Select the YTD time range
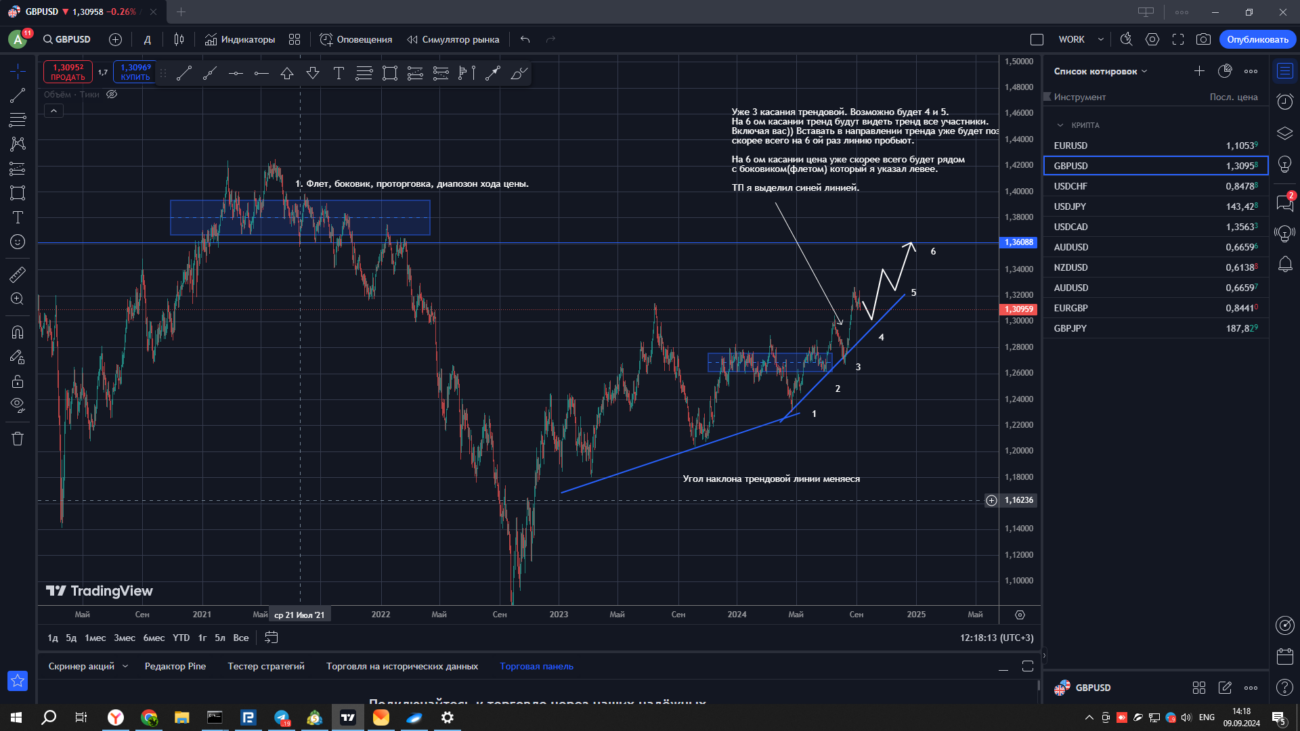This screenshot has width=1300, height=731. [x=181, y=638]
